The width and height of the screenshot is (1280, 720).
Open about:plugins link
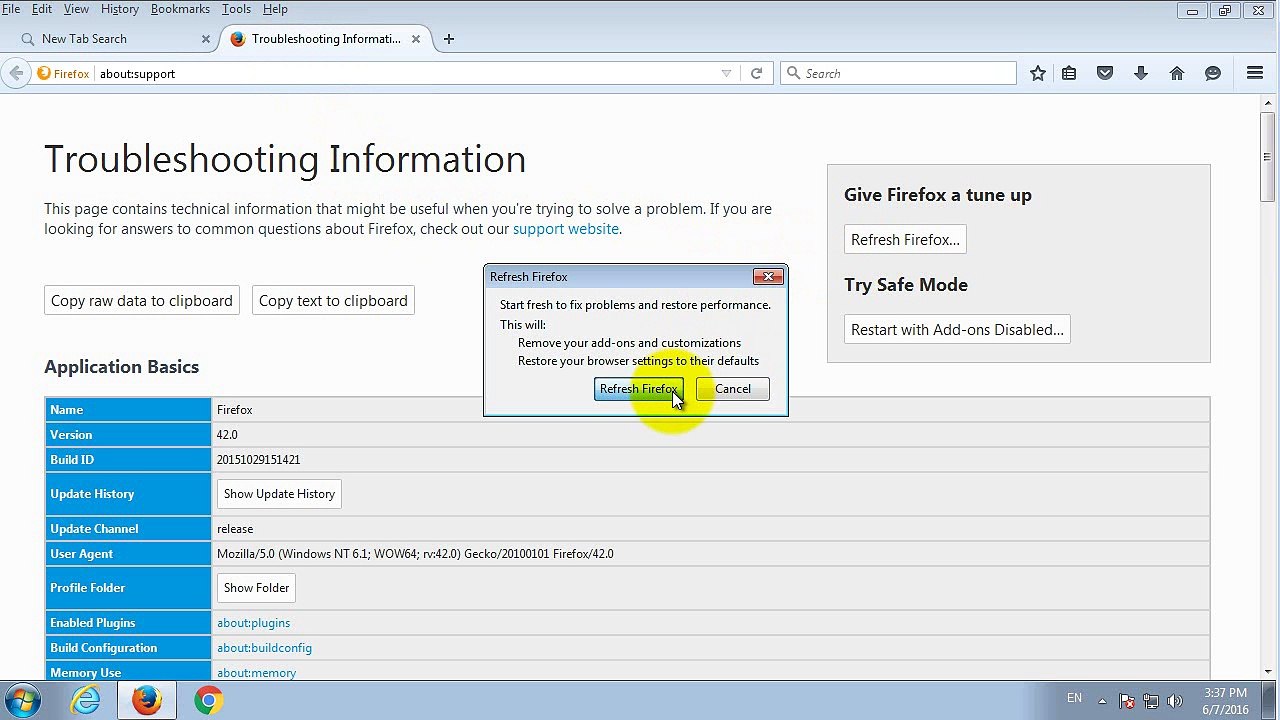pos(253,623)
